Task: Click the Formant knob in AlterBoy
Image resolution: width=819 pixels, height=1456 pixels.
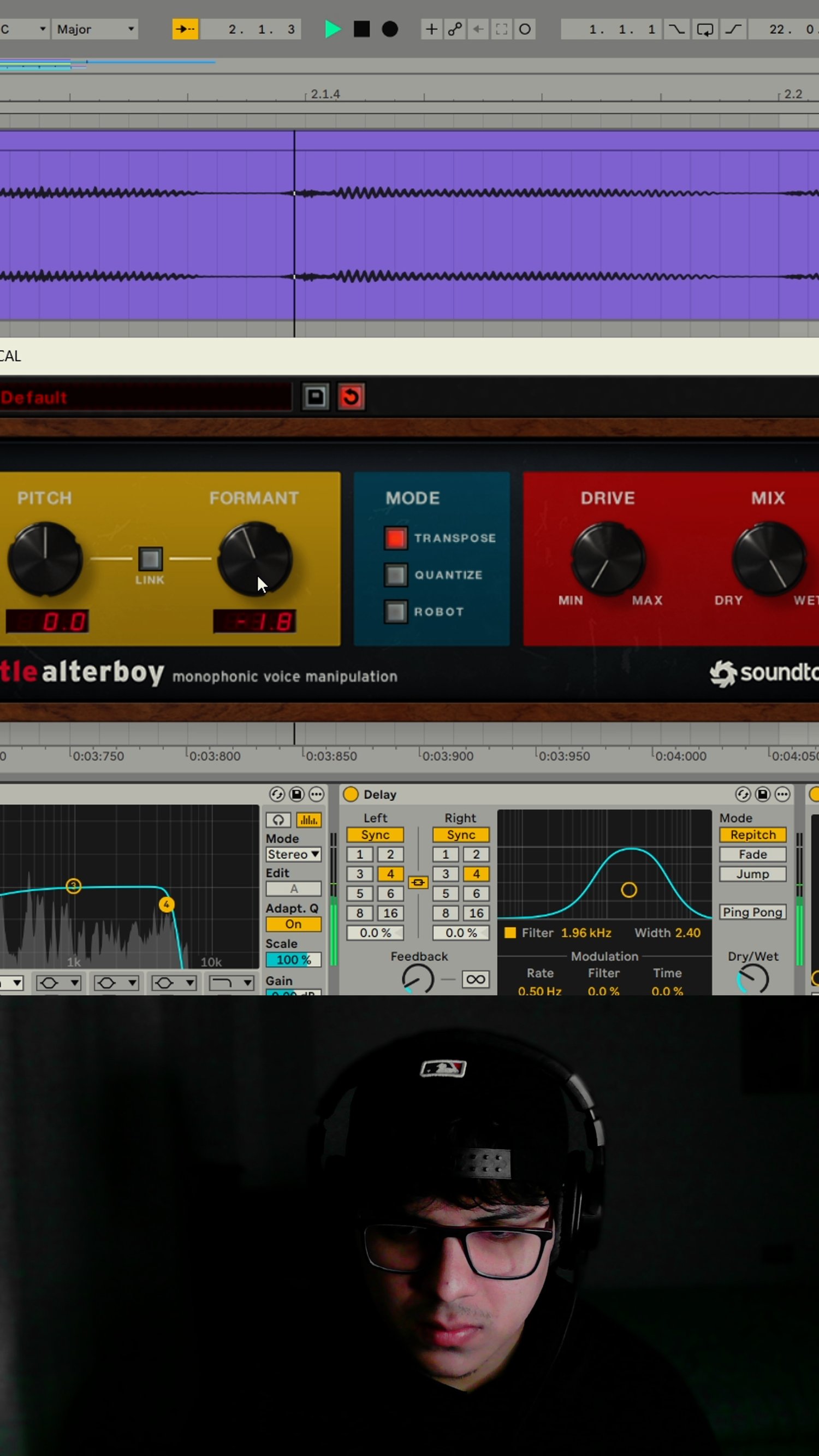Action: pos(255,559)
